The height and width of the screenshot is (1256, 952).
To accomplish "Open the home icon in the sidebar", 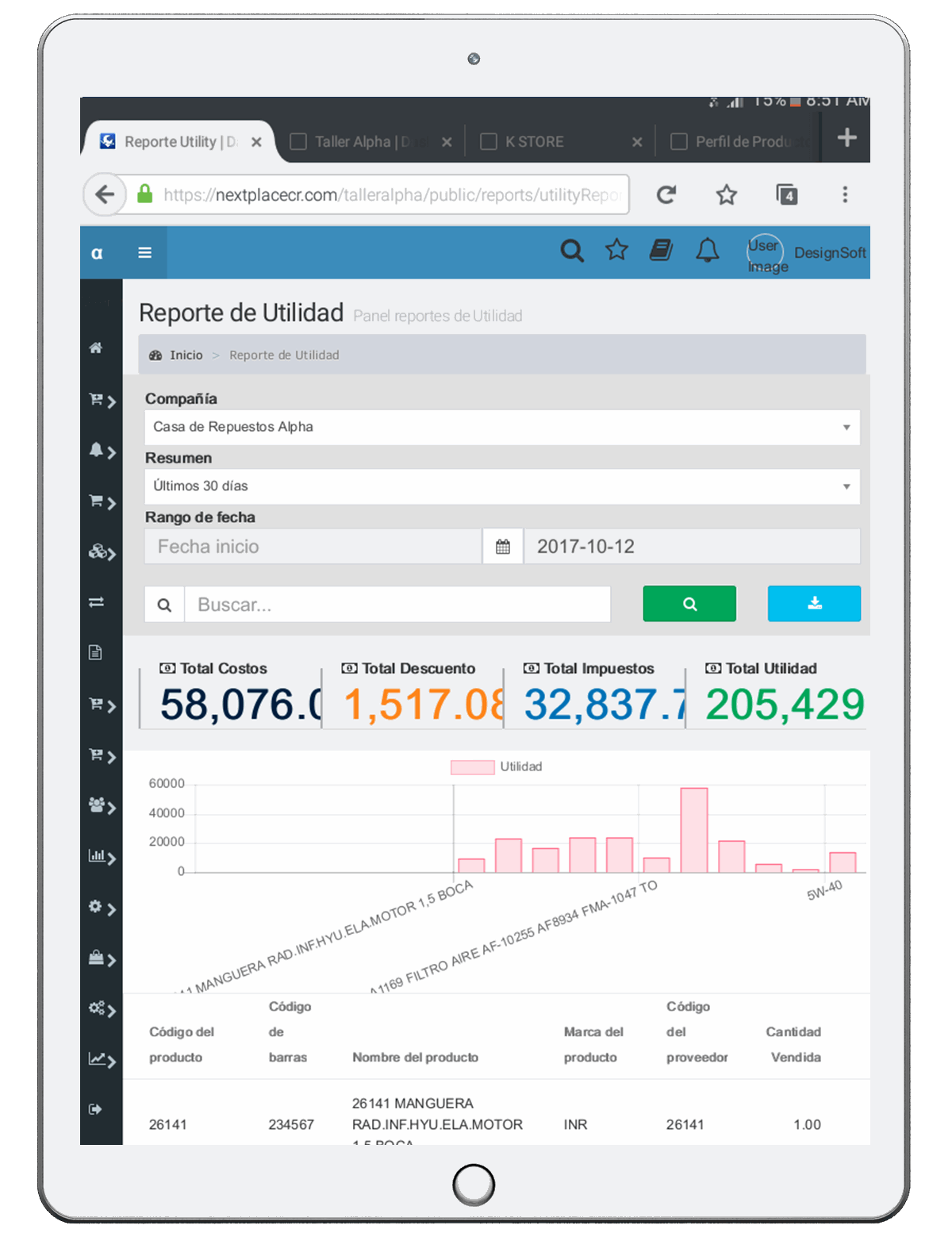I will (x=96, y=348).
